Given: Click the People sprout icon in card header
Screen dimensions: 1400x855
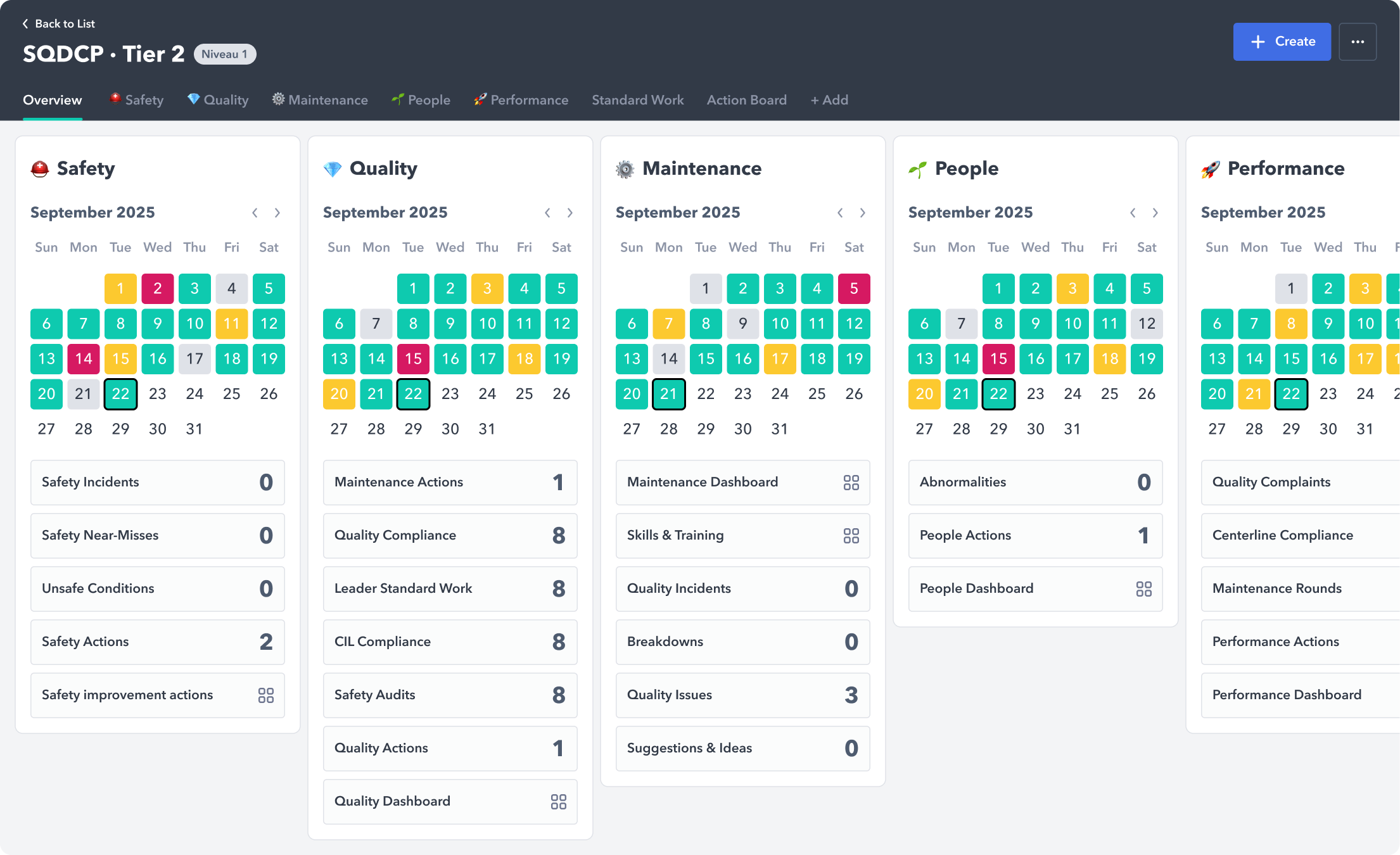Looking at the screenshot, I should click(918, 169).
